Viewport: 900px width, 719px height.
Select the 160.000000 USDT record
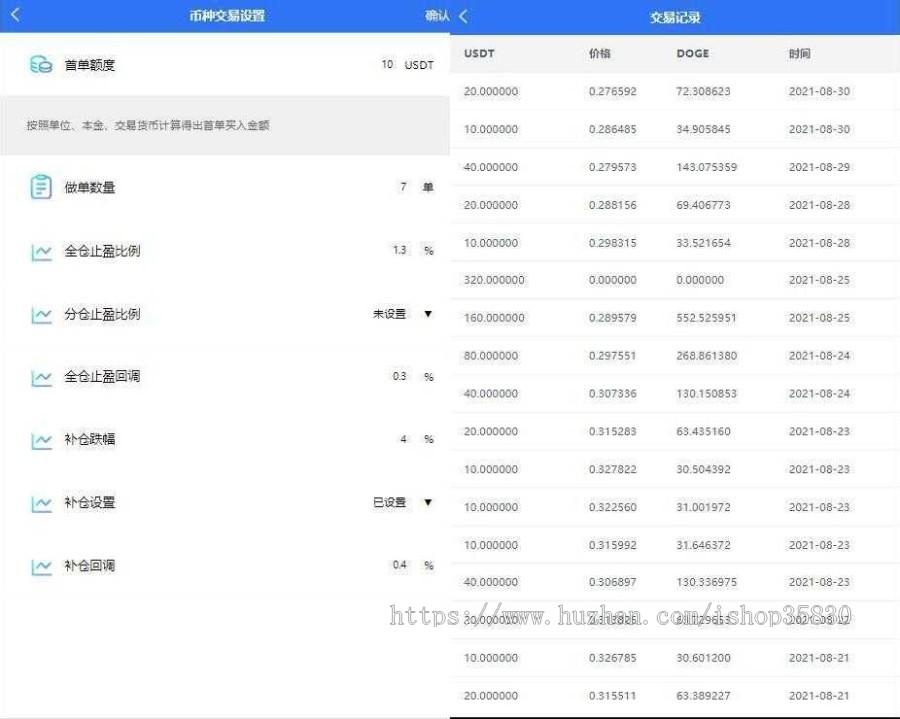[x=674, y=318]
